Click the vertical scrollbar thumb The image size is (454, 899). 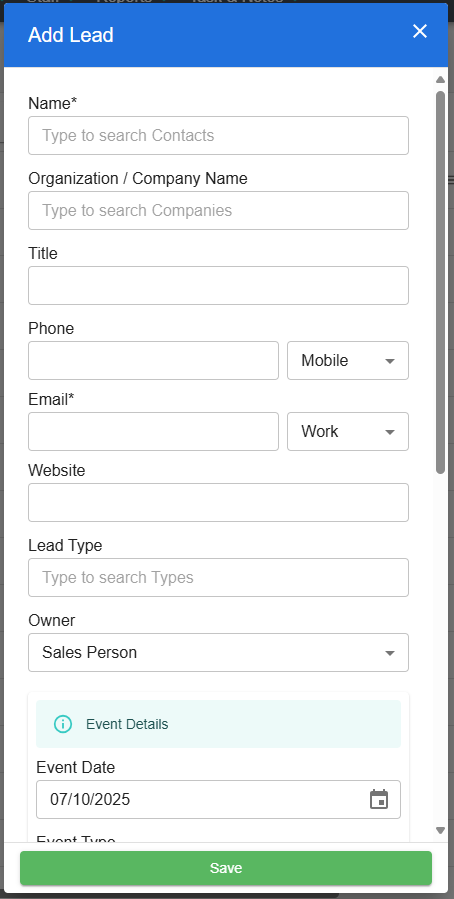440,282
